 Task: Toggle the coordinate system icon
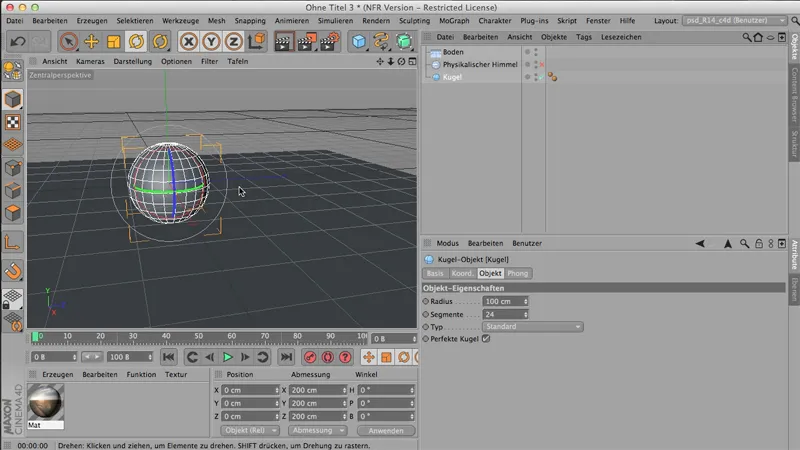tap(257, 41)
